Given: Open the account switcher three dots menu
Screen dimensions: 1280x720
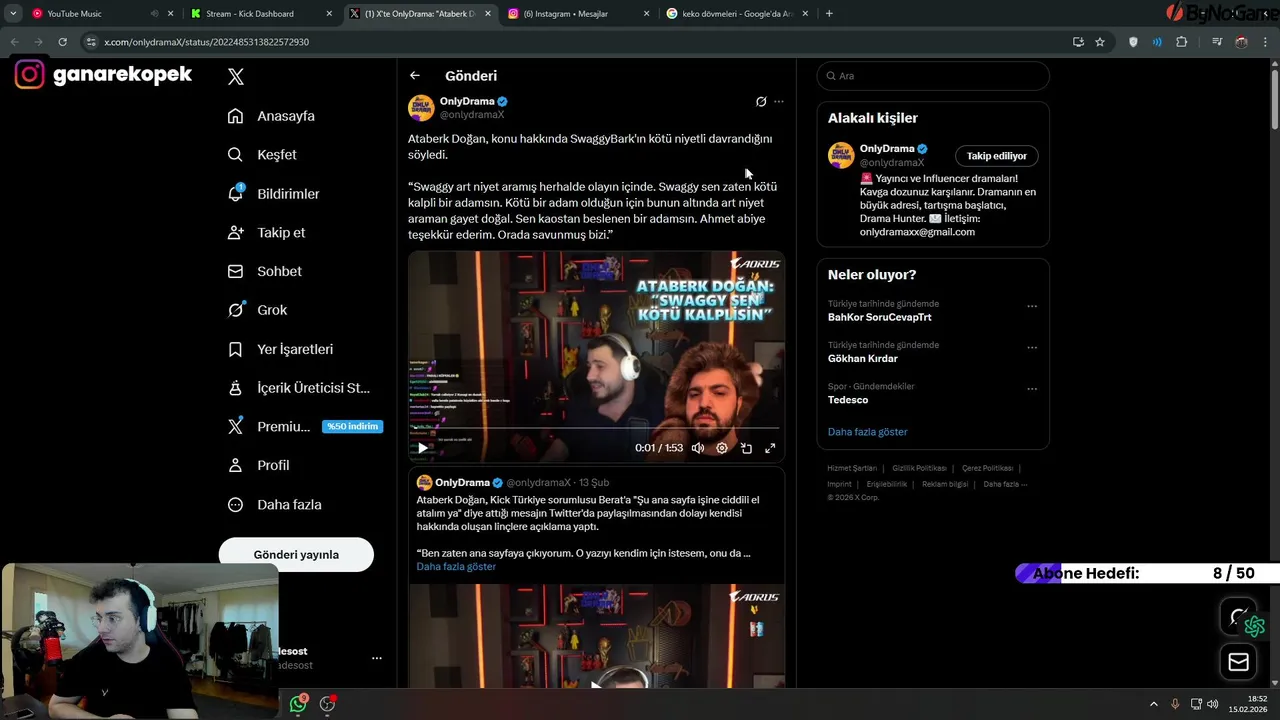Looking at the screenshot, I should 377,658.
